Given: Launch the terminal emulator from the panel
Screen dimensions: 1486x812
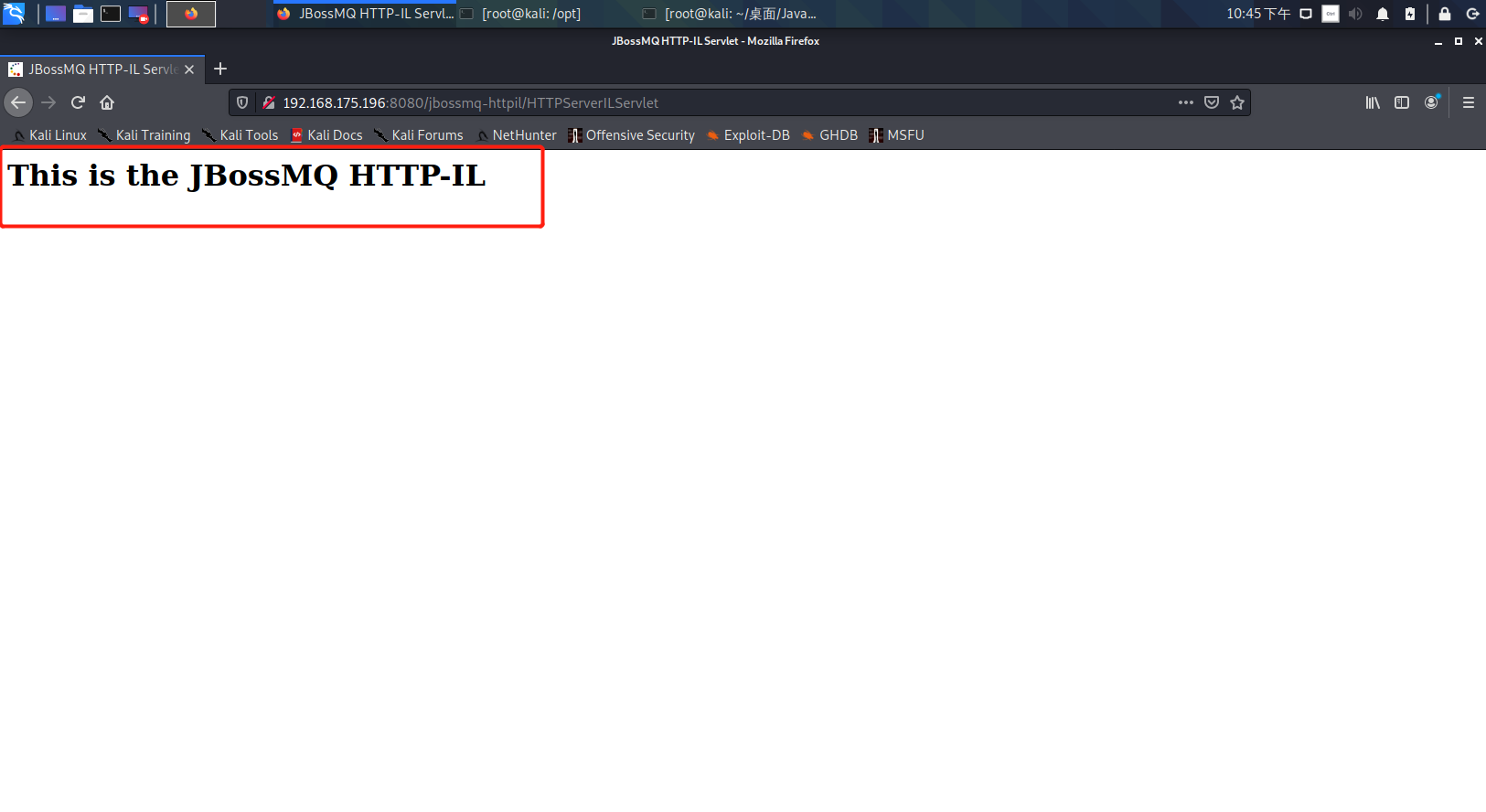Looking at the screenshot, I should [111, 14].
